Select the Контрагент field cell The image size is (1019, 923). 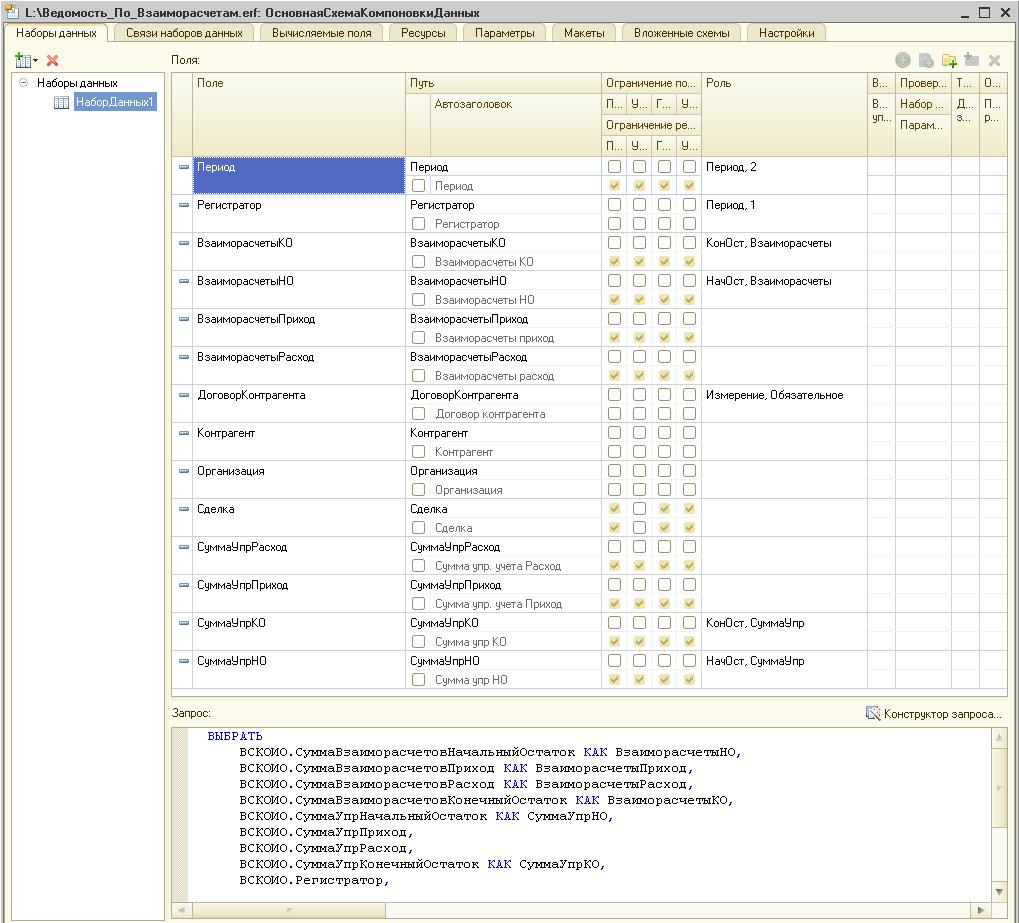(299, 442)
